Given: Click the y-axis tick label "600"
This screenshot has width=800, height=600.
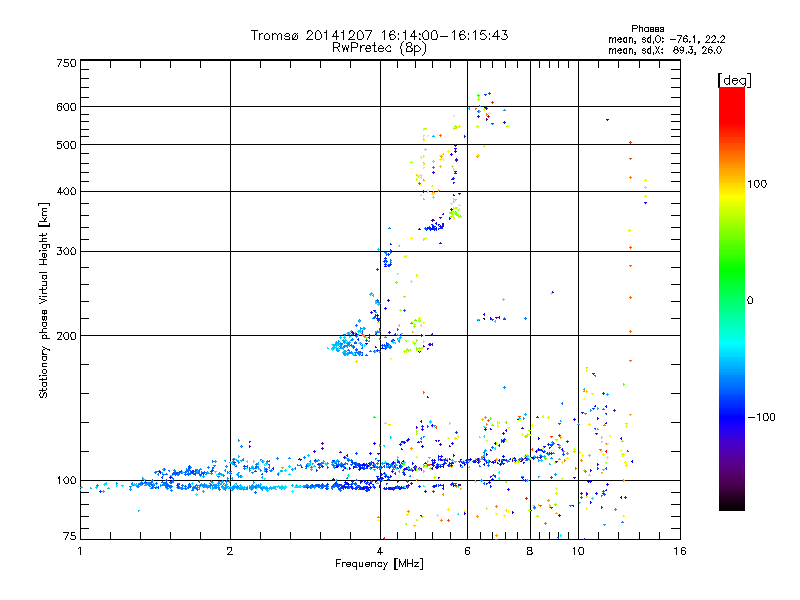Looking at the screenshot, I should pos(66,107).
